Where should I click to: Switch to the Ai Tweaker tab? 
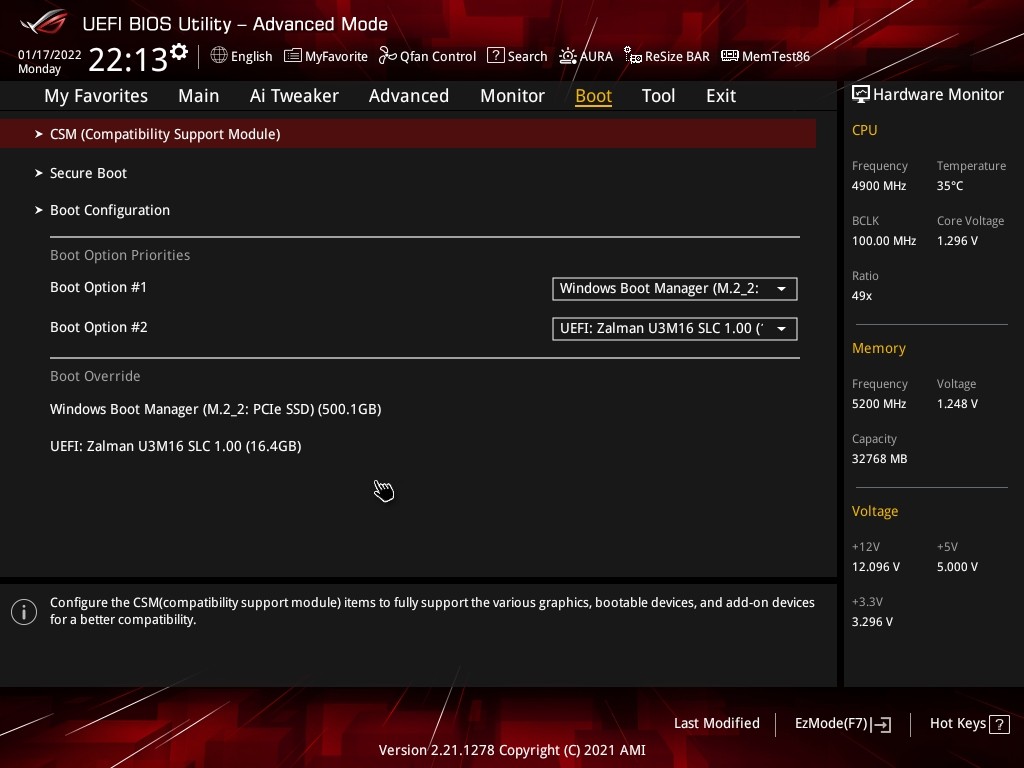294,96
